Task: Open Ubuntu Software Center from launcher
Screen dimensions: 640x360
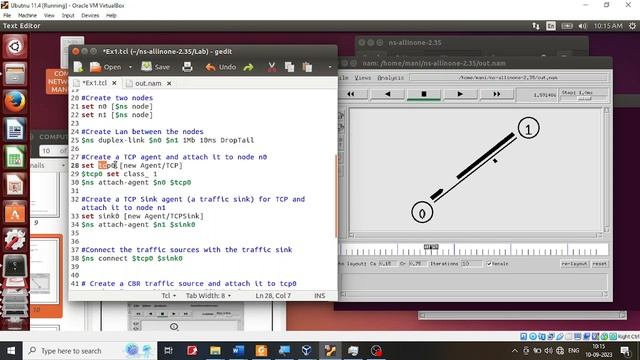Action: (15, 213)
